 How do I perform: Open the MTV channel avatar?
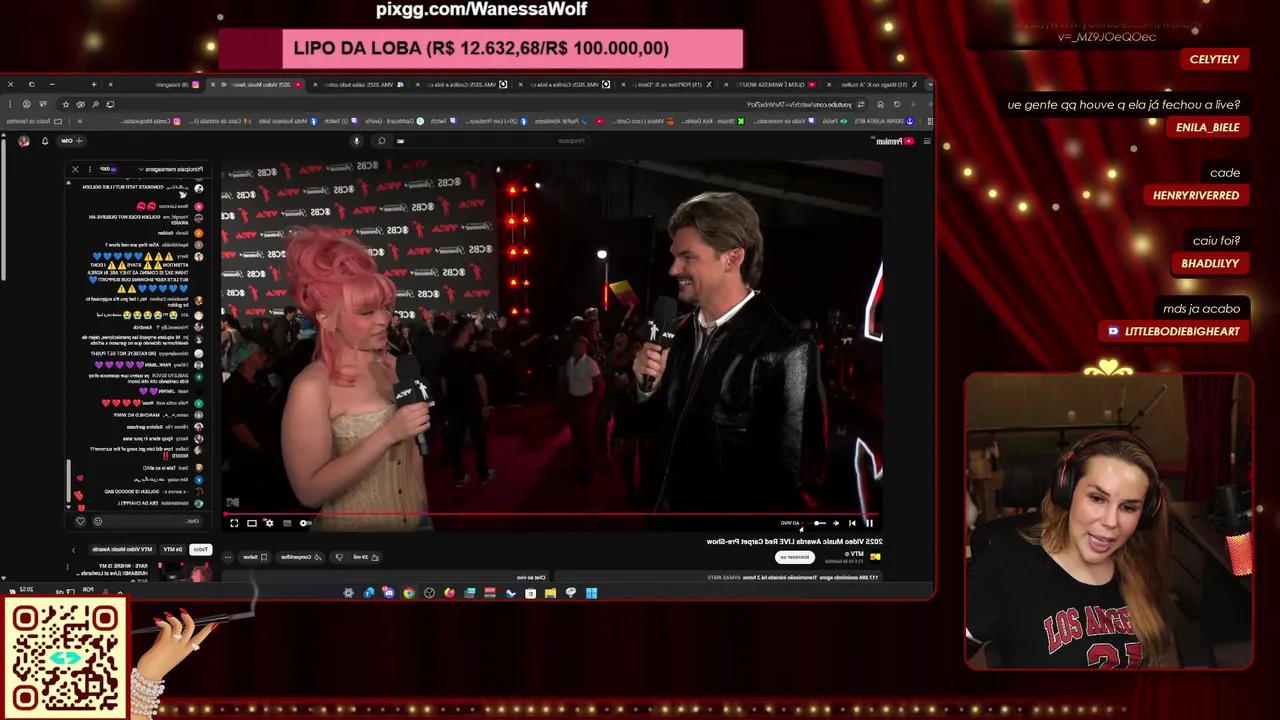(874, 557)
